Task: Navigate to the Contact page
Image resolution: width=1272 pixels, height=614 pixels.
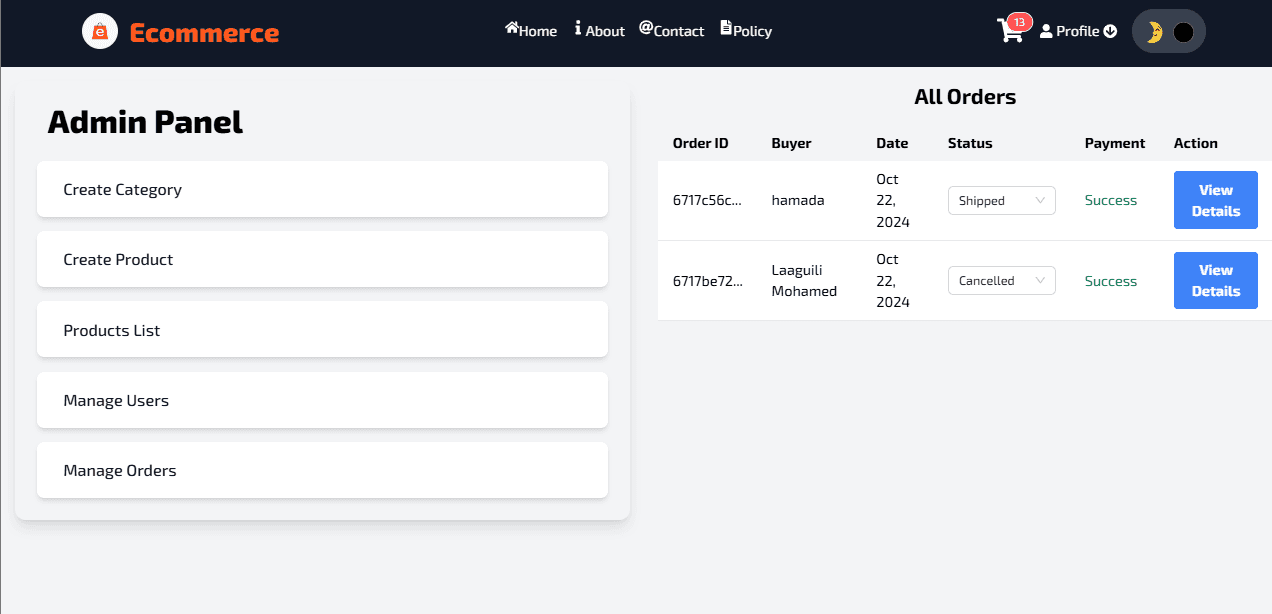Action: (678, 31)
